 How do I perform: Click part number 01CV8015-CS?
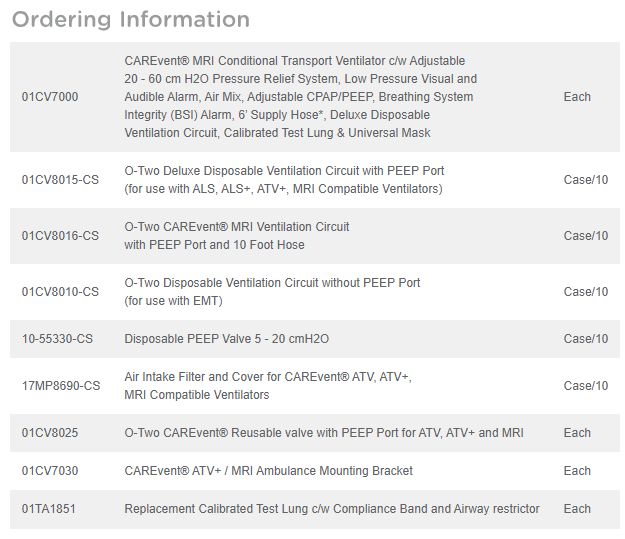point(60,180)
